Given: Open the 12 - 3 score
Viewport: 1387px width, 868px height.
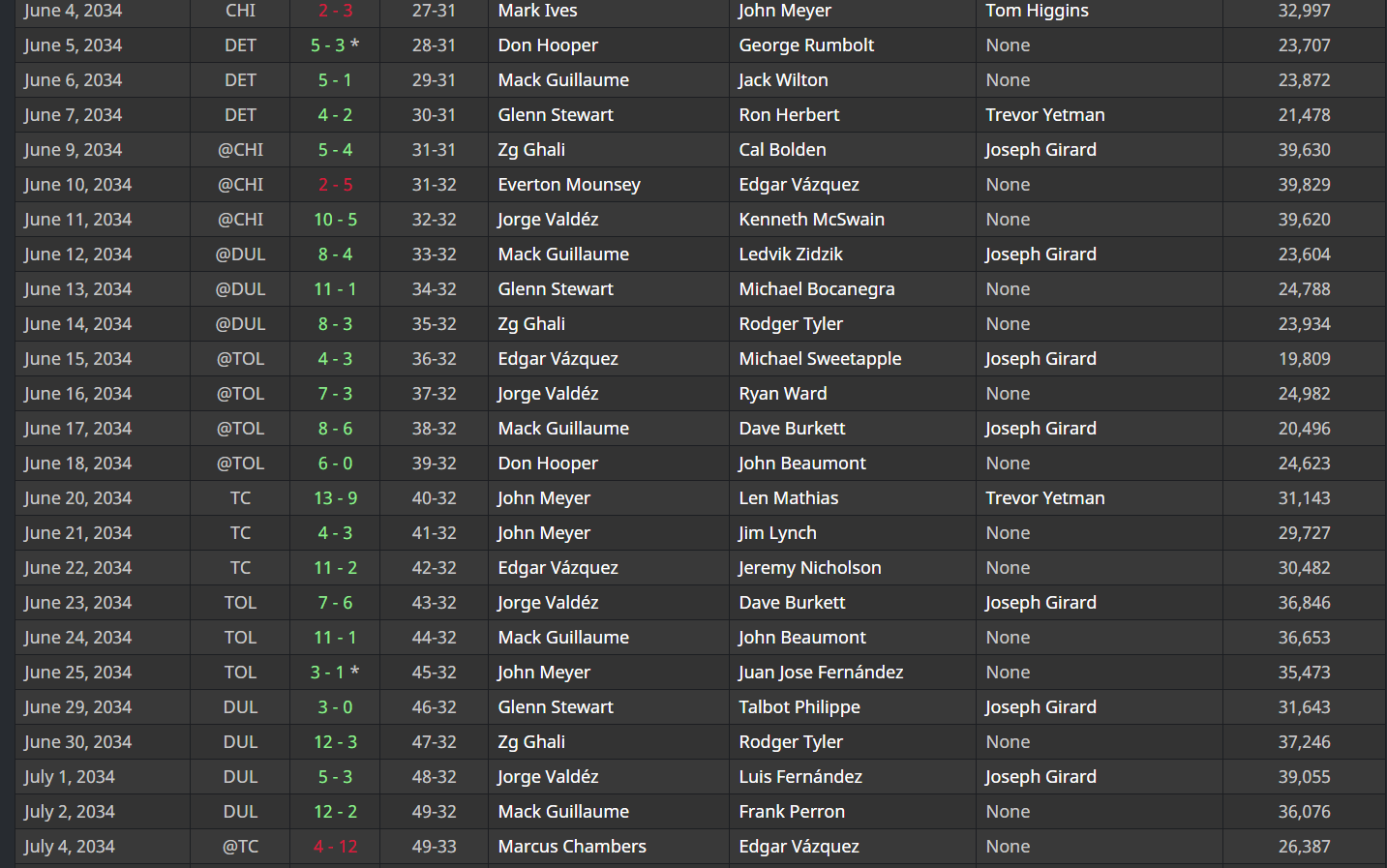Looking at the screenshot, I should pyautogui.click(x=335, y=742).
